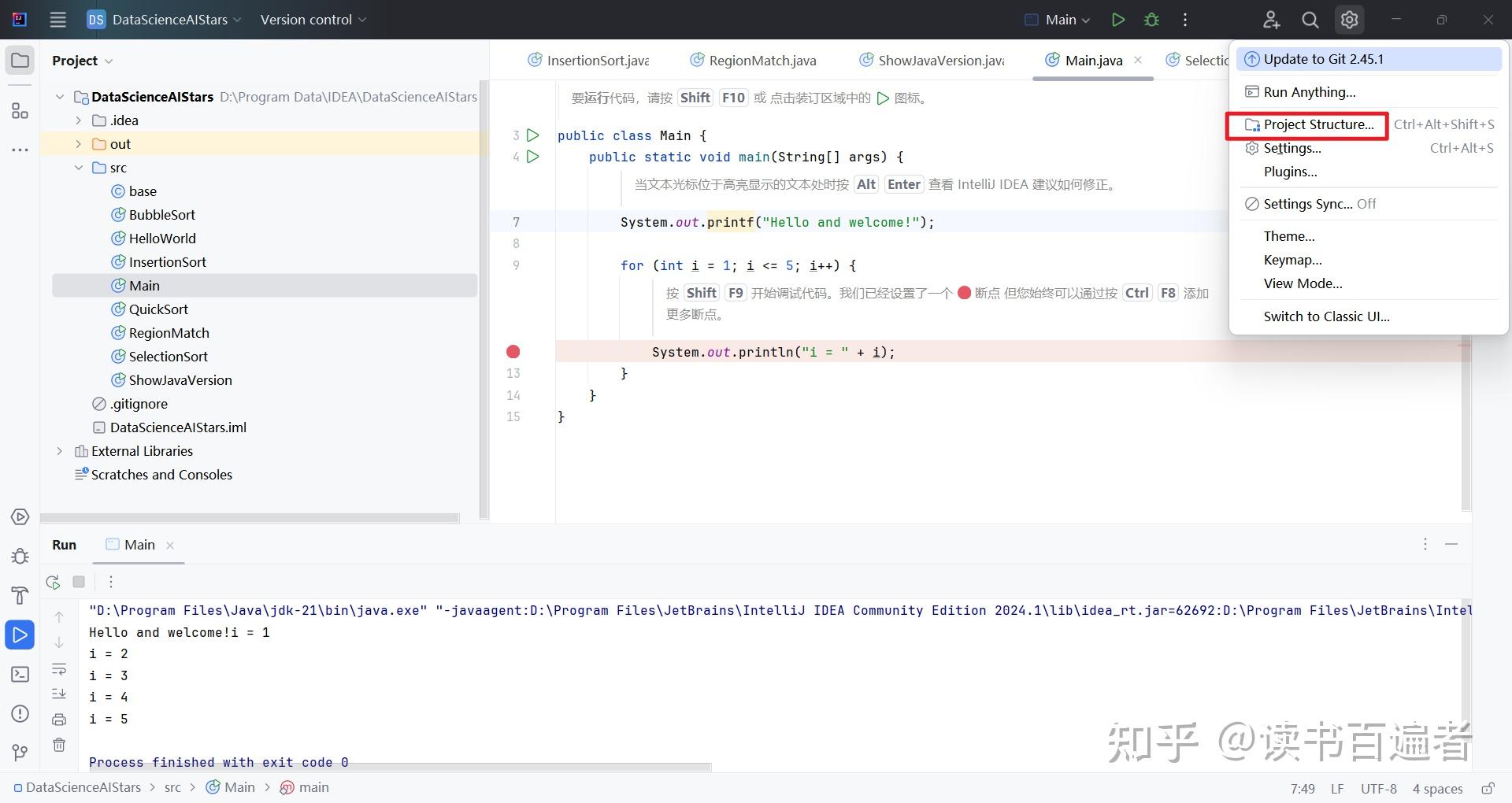Image resolution: width=1512 pixels, height=803 pixels.
Task: Click Update to Git 2.45.1
Action: [x=1321, y=58]
